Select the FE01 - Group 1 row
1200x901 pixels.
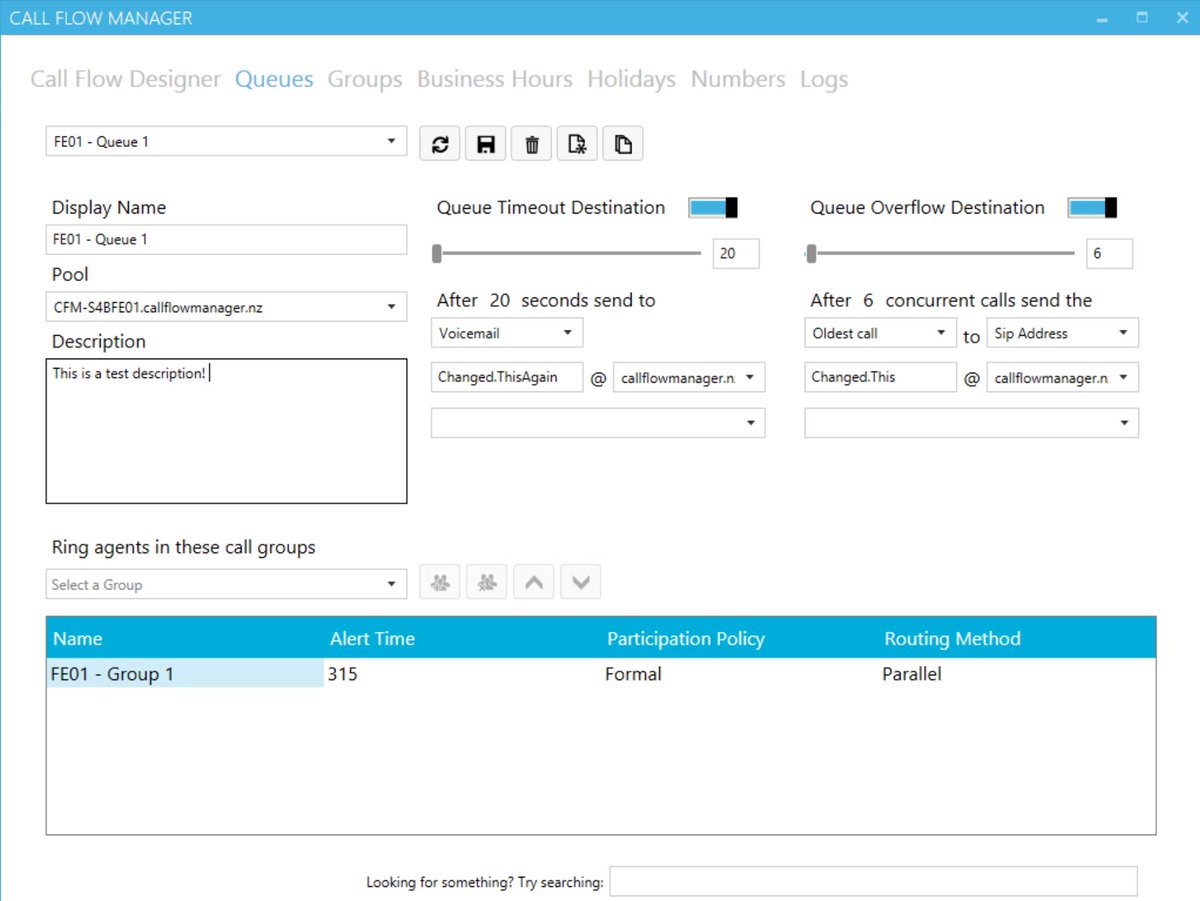coord(601,675)
